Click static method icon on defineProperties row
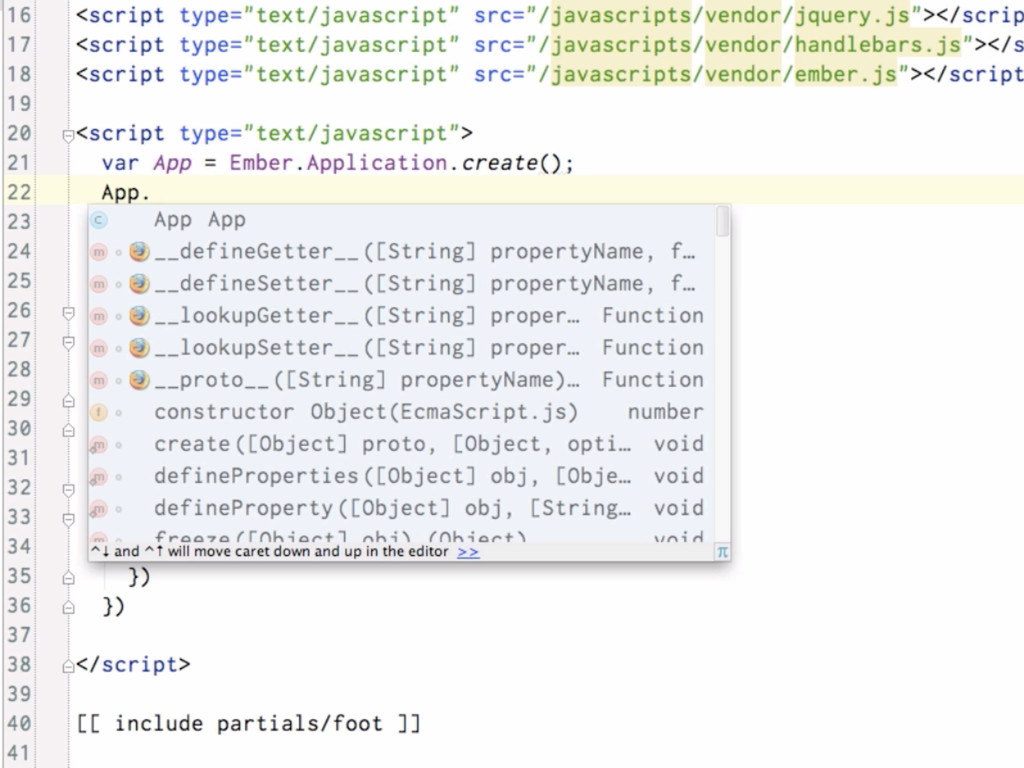The image size is (1024, 768). 99,477
